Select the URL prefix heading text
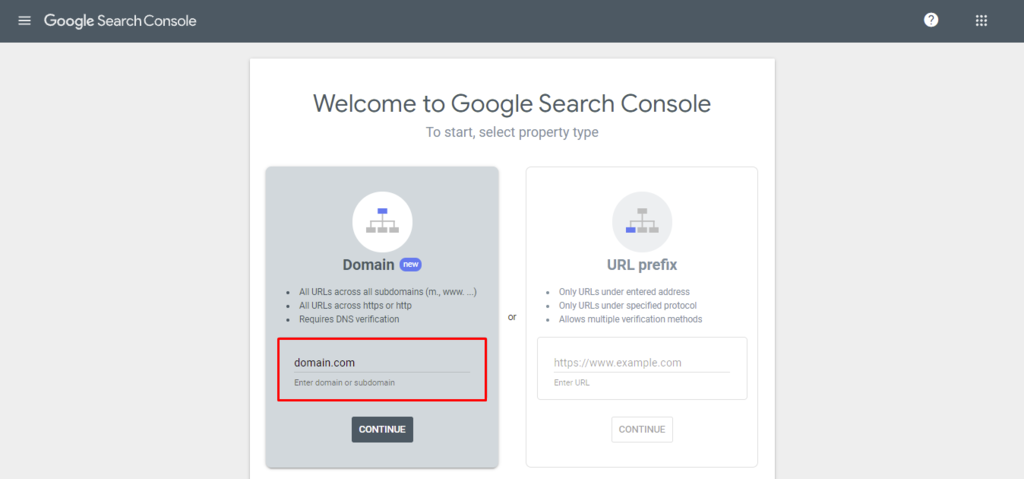Viewport: 1024px width, 479px height. 642,265
